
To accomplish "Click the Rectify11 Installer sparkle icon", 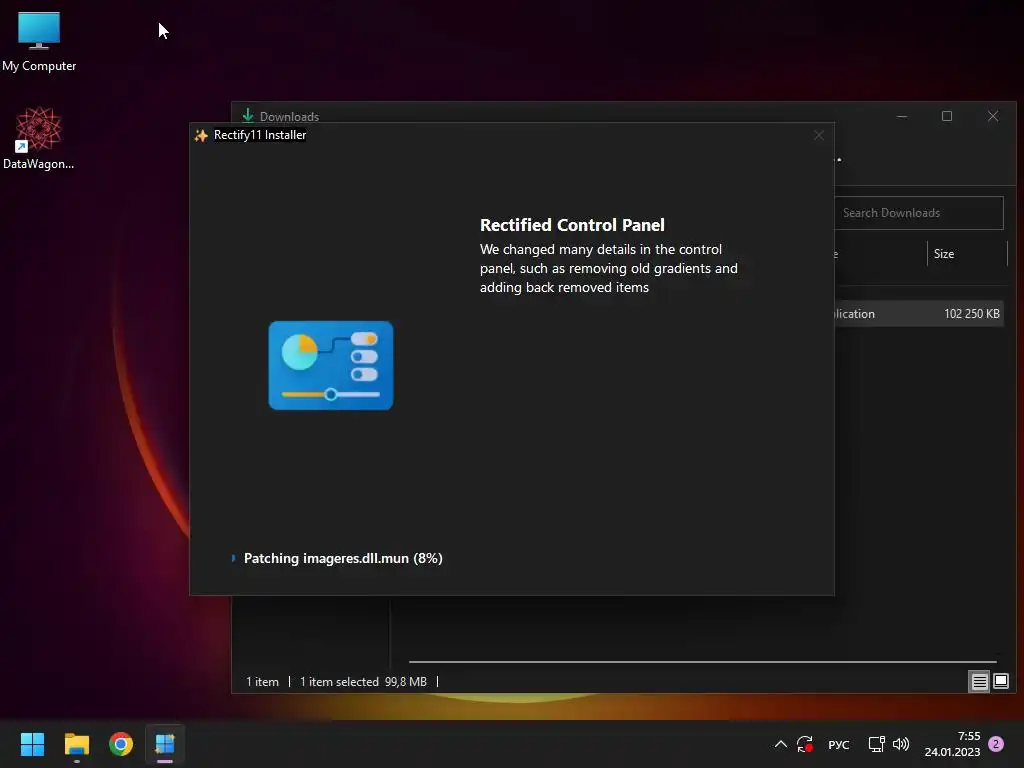I will (201, 135).
